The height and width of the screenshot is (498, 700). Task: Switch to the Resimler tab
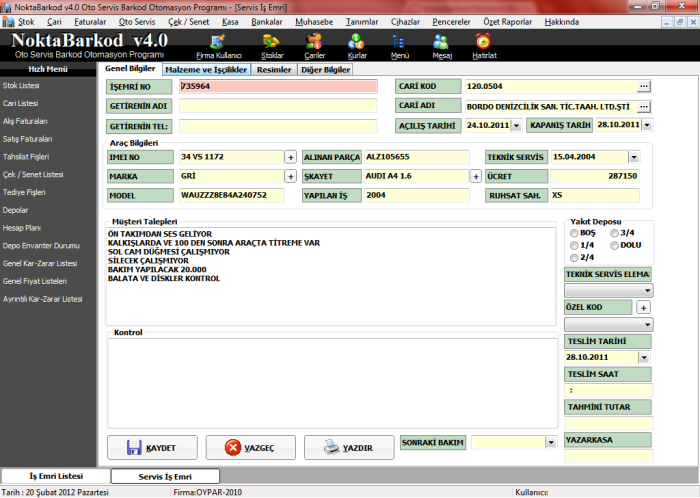(274, 70)
